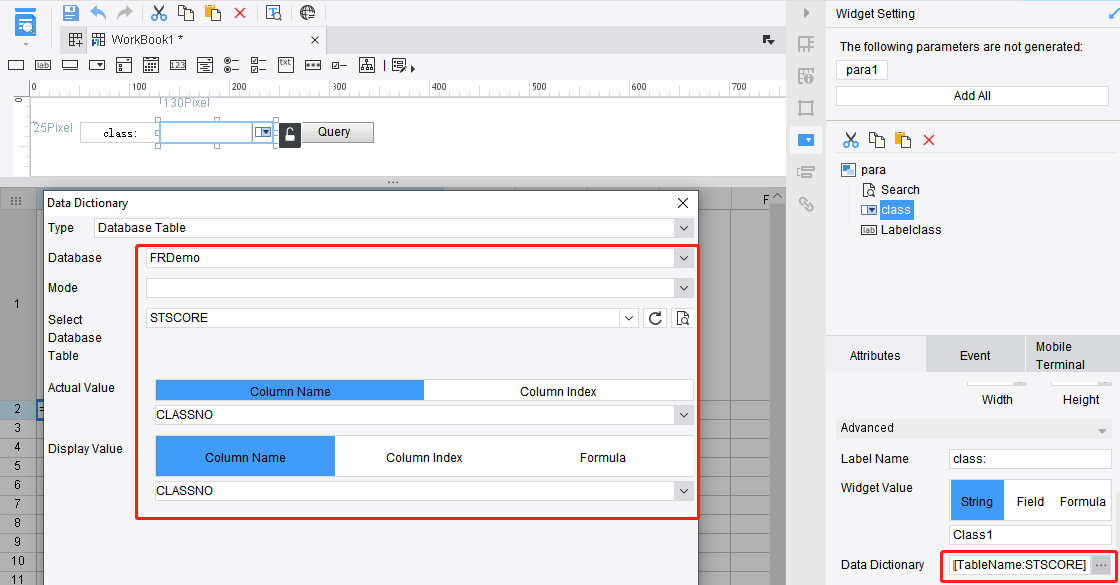Open the Type Database Table dropdown
The height and width of the screenshot is (585, 1120).
[684, 228]
